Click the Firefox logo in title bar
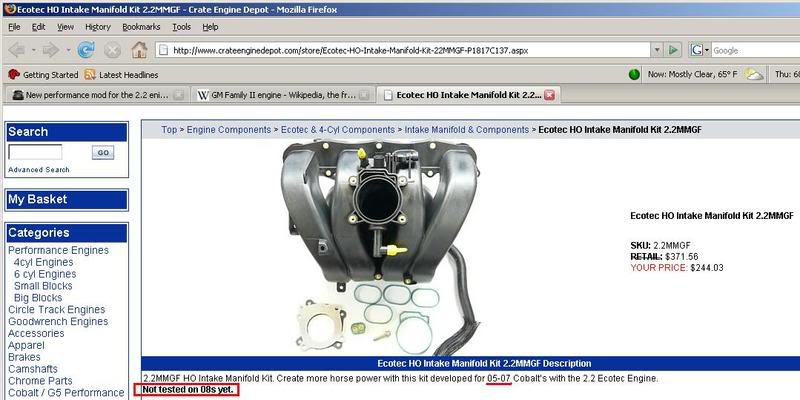 9,9
